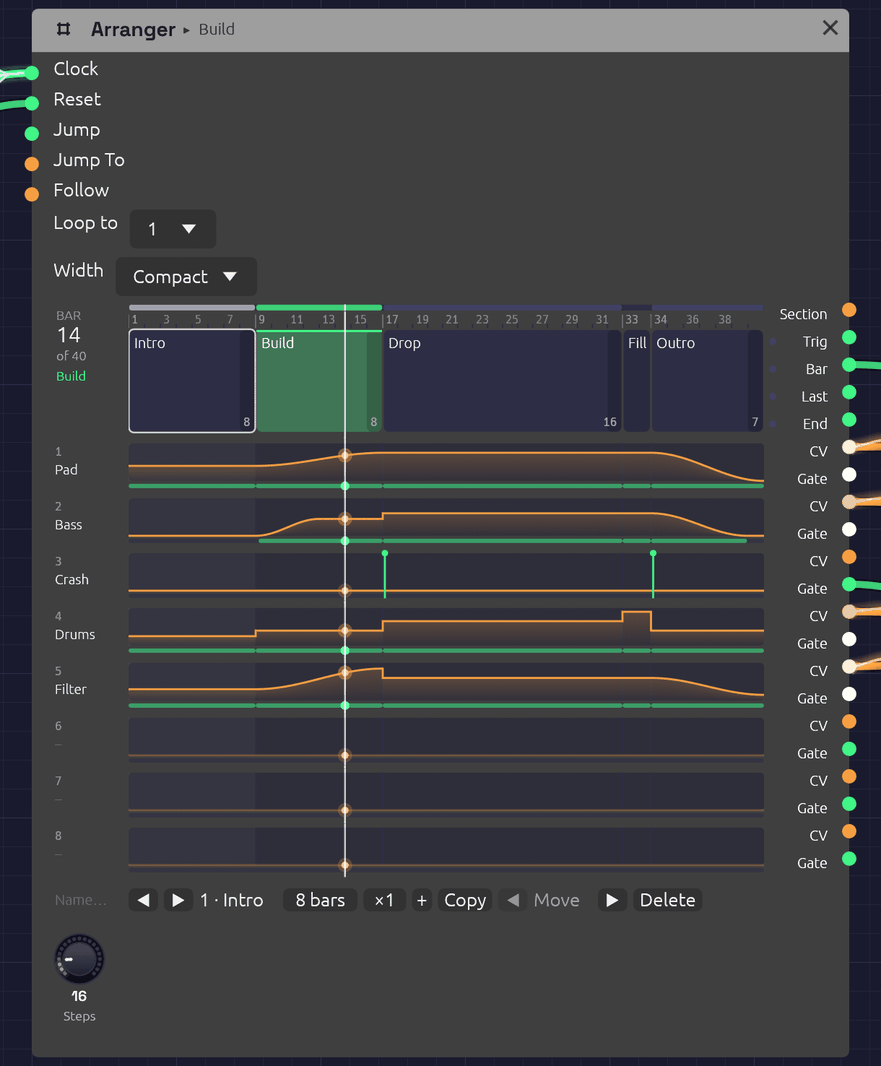The width and height of the screenshot is (881, 1066).
Task: Select the Intro section block
Action: click(192, 381)
